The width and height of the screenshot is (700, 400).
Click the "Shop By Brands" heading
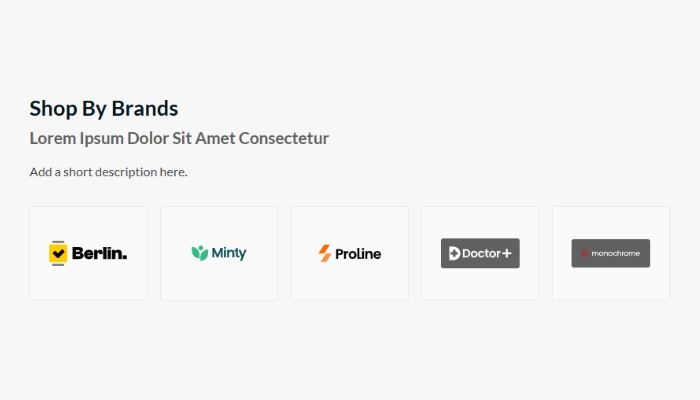click(x=104, y=108)
